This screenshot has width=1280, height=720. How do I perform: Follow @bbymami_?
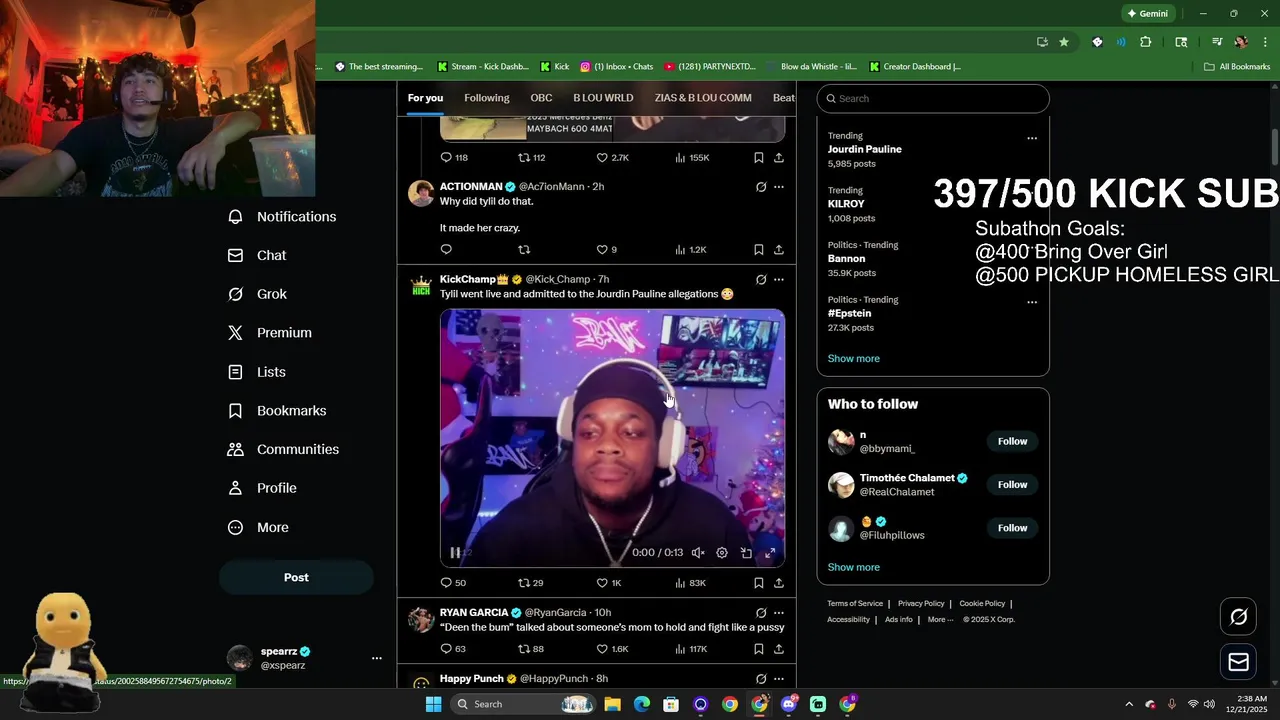[1012, 441]
